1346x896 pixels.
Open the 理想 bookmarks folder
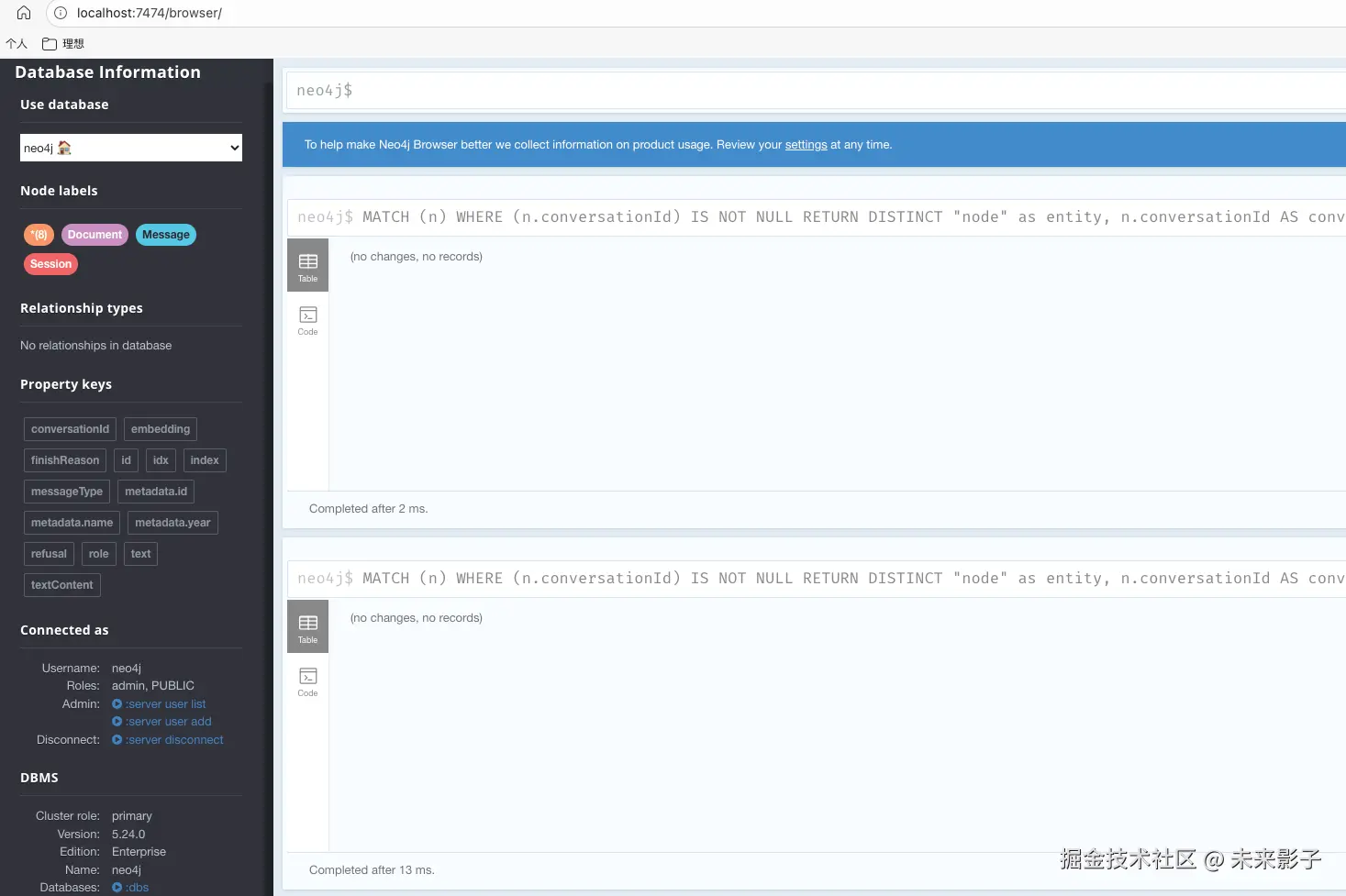pyautogui.click(x=63, y=43)
